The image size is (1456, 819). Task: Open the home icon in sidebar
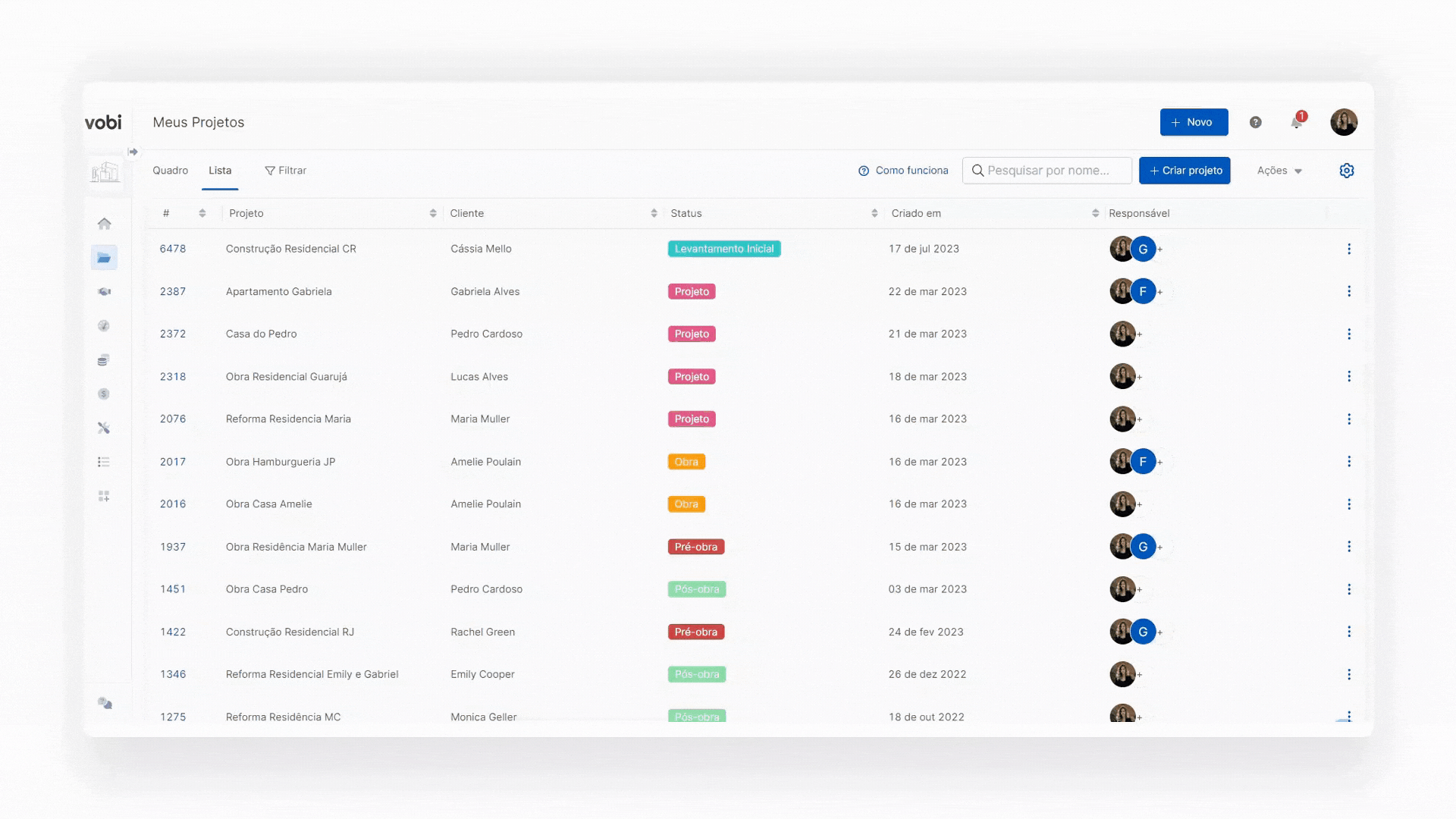(x=105, y=224)
